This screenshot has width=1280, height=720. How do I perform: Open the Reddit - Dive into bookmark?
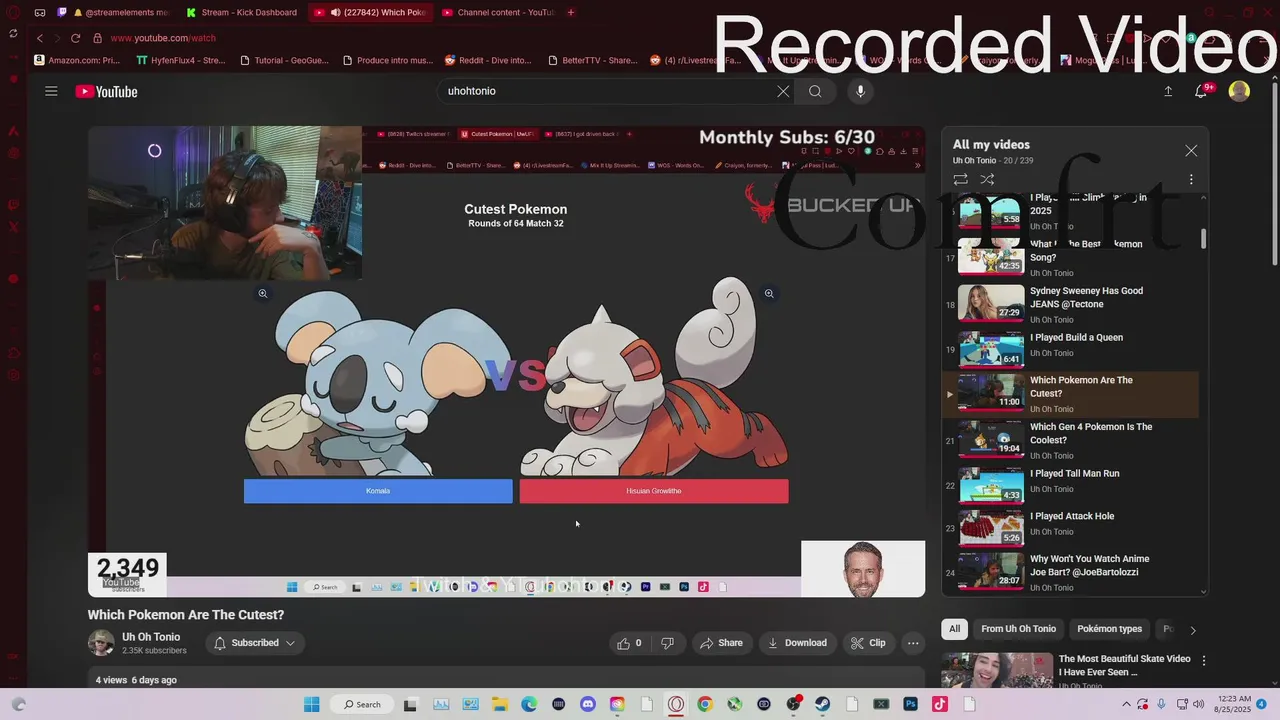[x=488, y=60]
